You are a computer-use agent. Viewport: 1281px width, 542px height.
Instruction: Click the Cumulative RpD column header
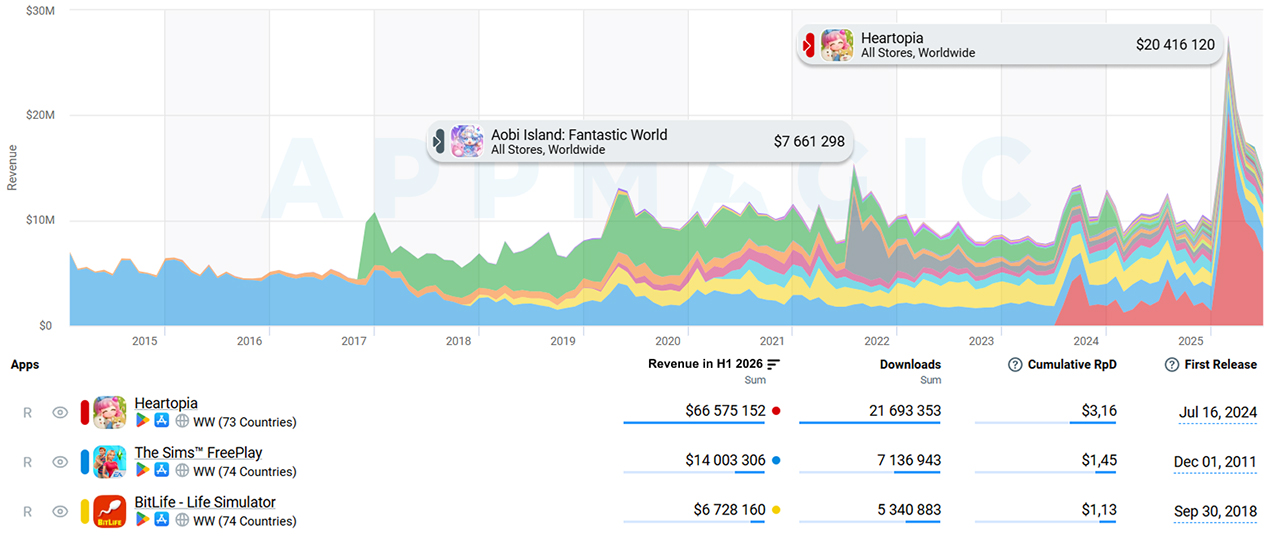pyautogui.click(x=1072, y=365)
